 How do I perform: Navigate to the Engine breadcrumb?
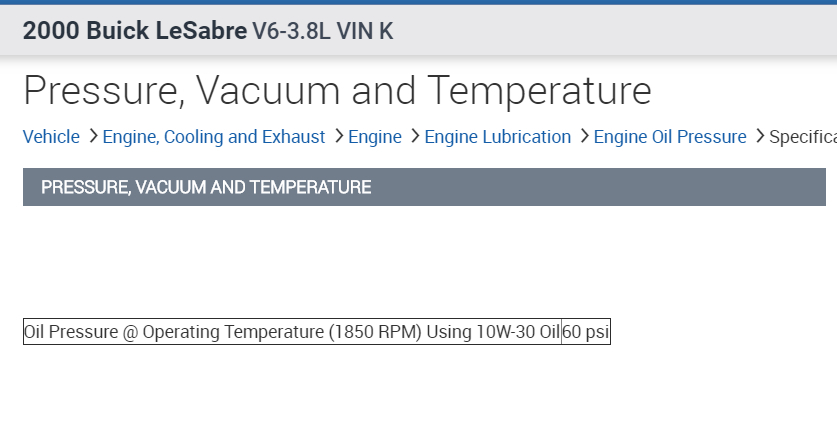click(x=375, y=137)
